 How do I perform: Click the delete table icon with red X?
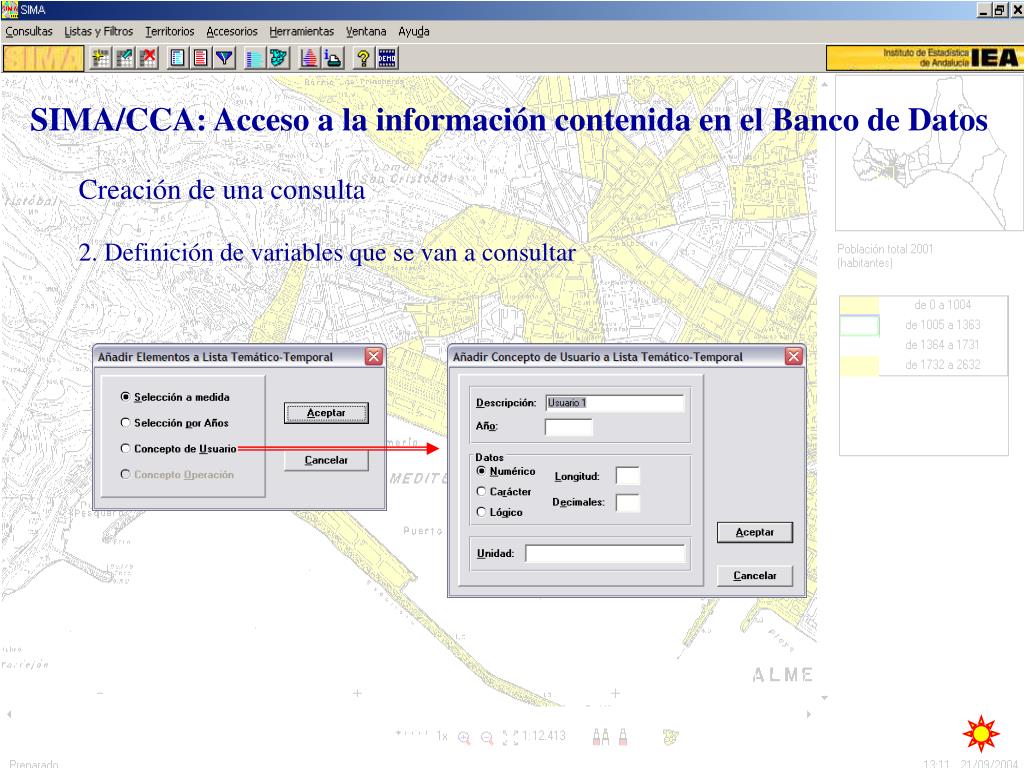click(x=148, y=58)
